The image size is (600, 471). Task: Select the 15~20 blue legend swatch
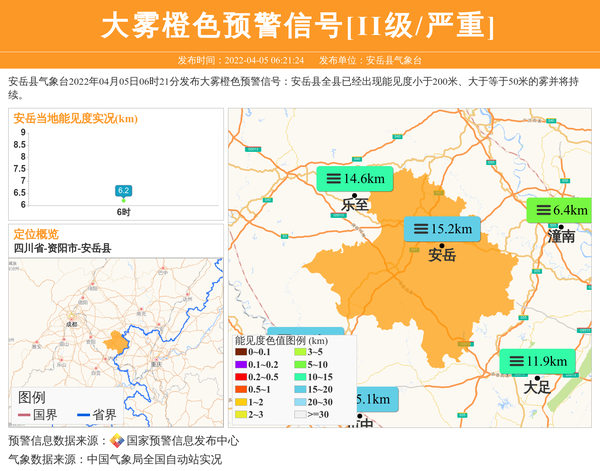click(300, 389)
